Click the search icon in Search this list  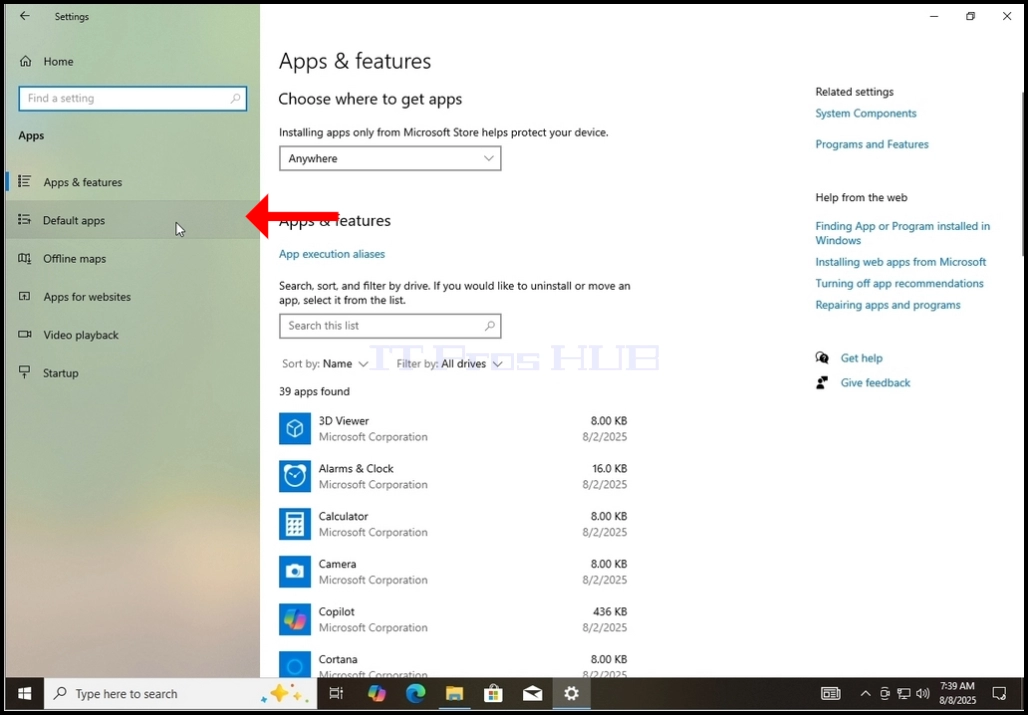pos(490,326)
